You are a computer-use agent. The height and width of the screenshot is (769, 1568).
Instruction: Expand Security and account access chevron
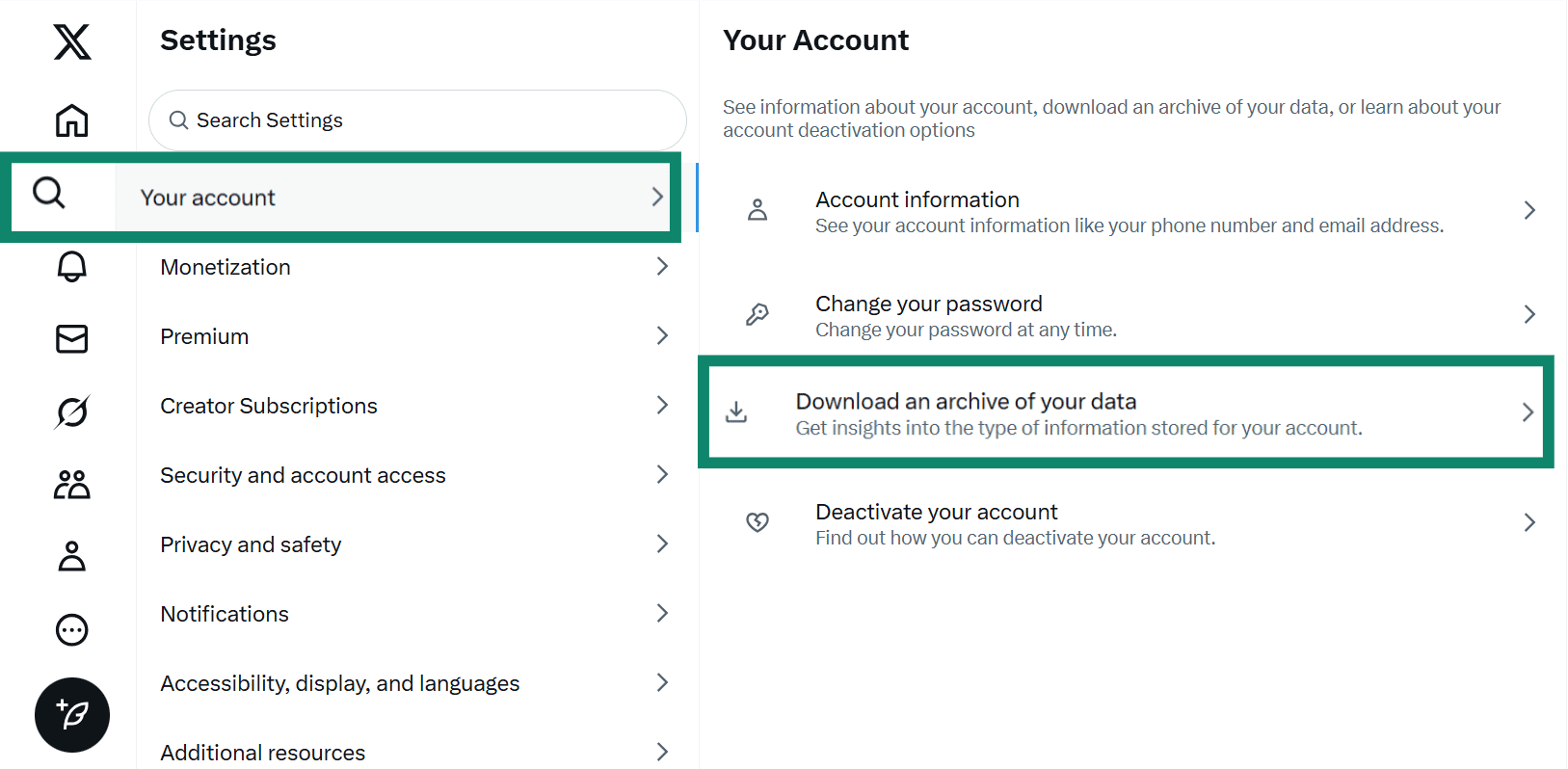pos(662,475)
